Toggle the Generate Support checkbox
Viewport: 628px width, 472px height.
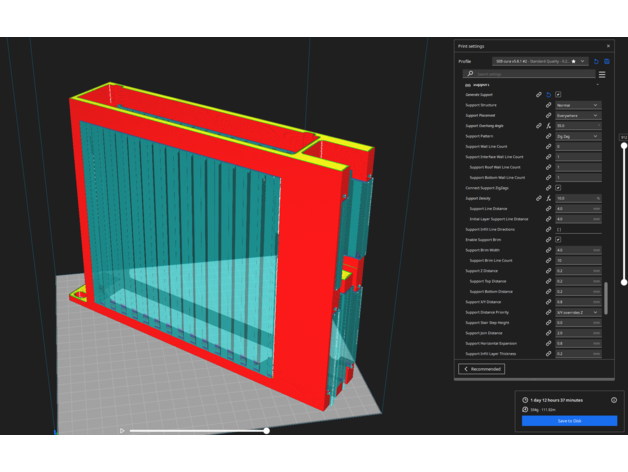[x=558, y=94]
